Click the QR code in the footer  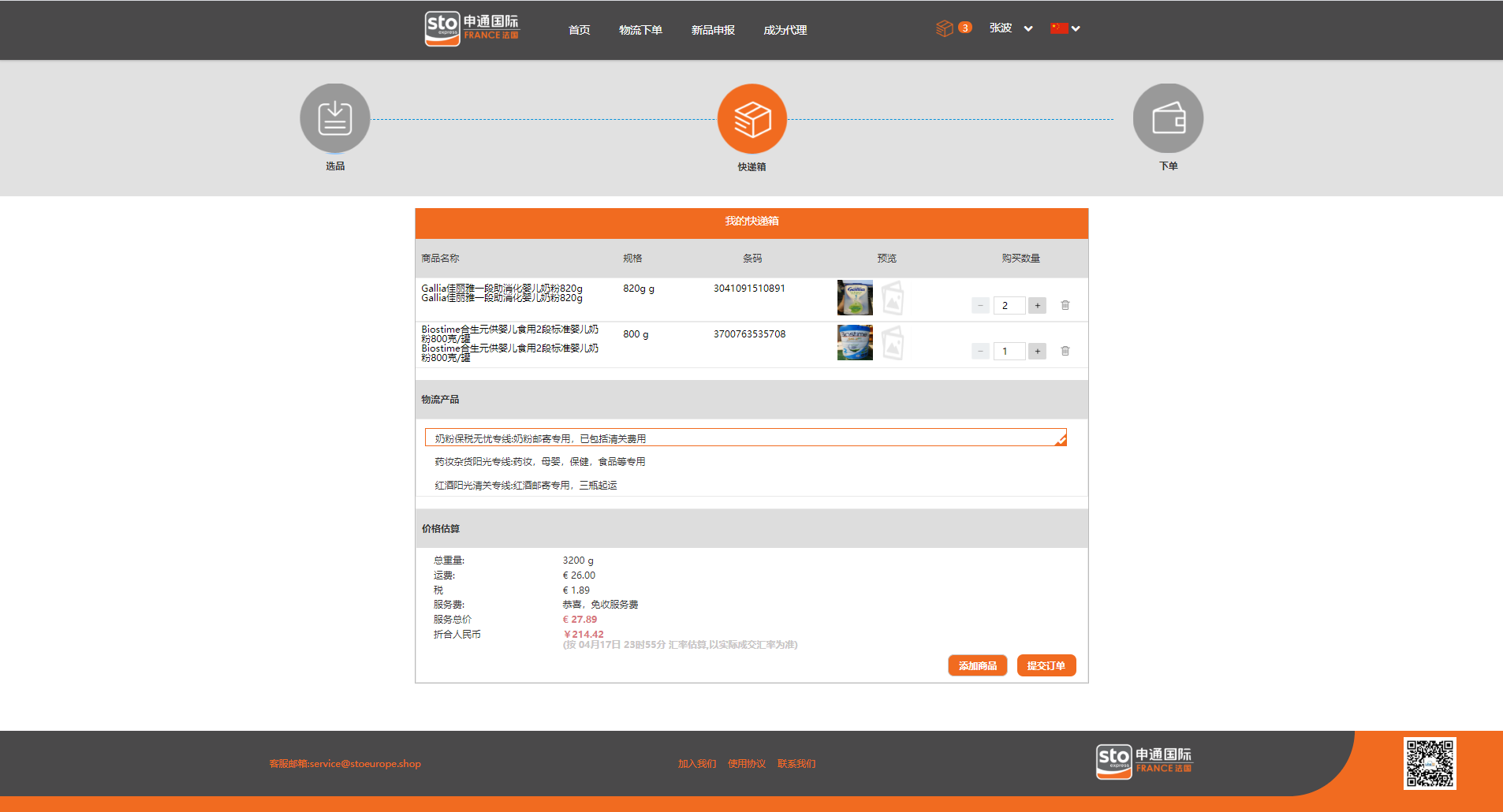click(1430, 763)
